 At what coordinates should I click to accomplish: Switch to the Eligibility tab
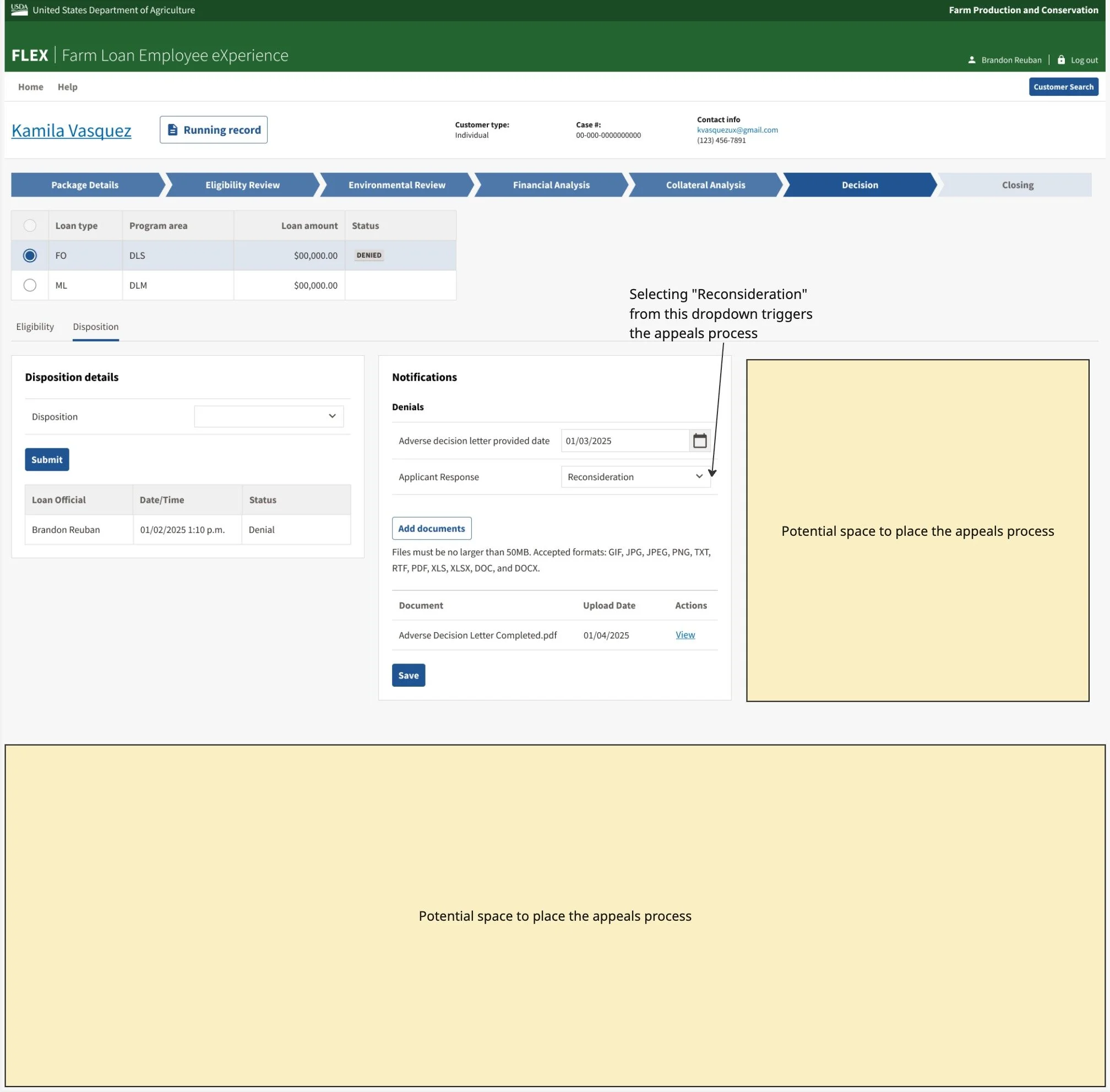pos(35,327)
